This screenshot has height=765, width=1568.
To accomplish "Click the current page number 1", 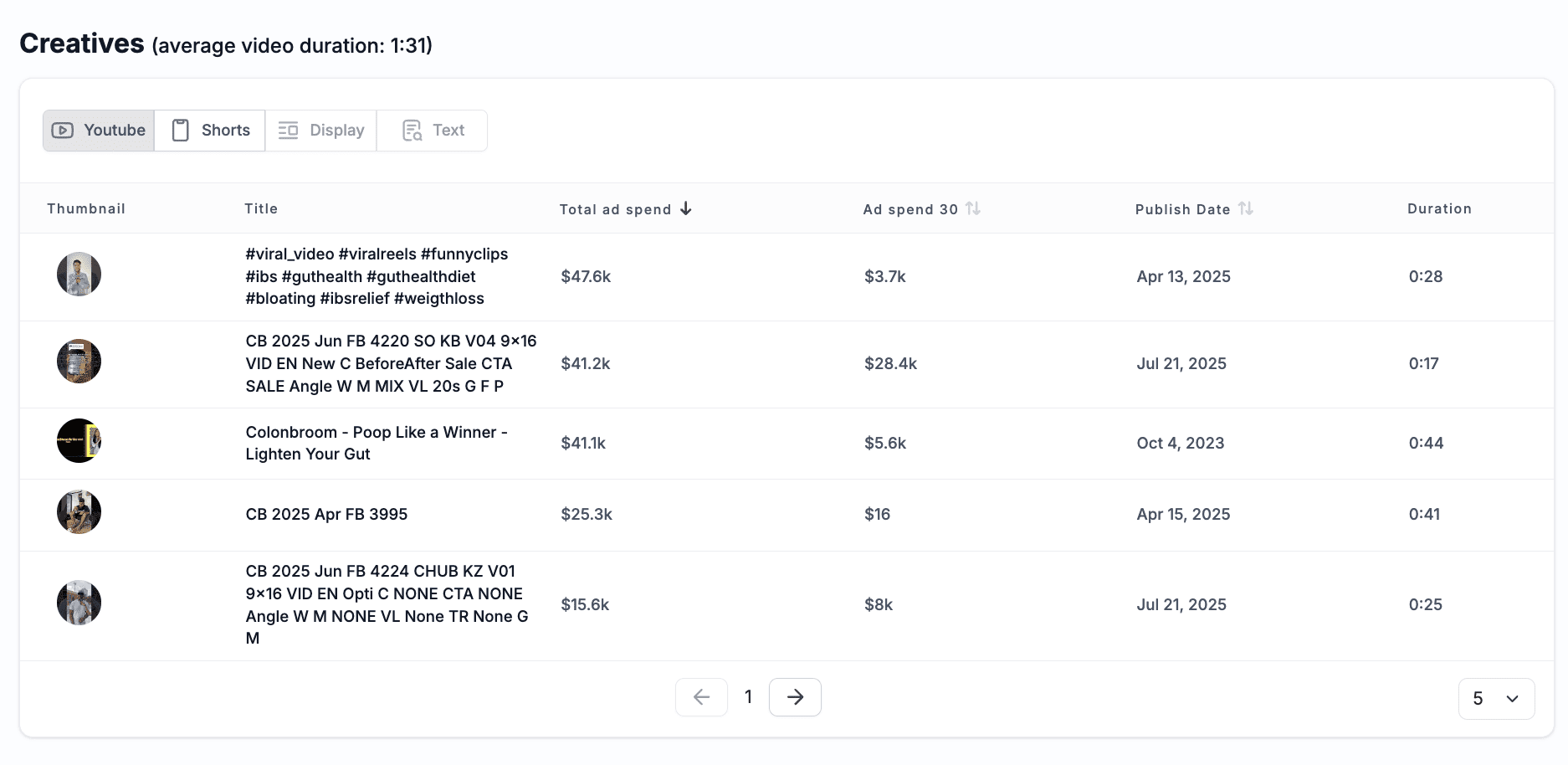I will [x=748, y=697].
